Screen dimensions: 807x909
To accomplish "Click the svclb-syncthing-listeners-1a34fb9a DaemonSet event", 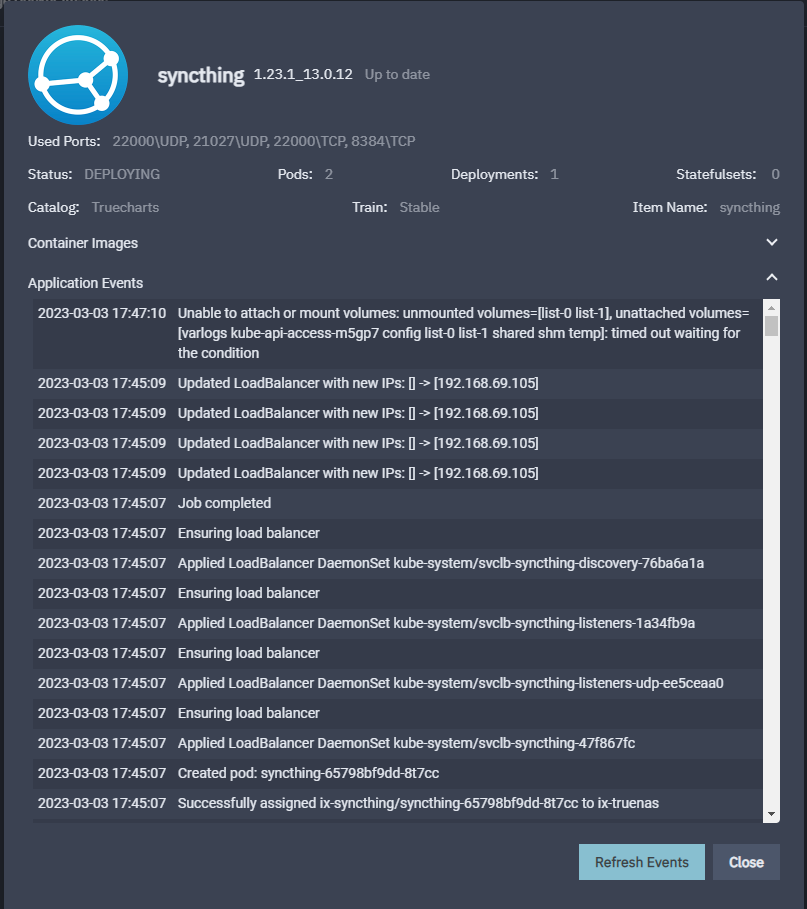I will (398, 623).
